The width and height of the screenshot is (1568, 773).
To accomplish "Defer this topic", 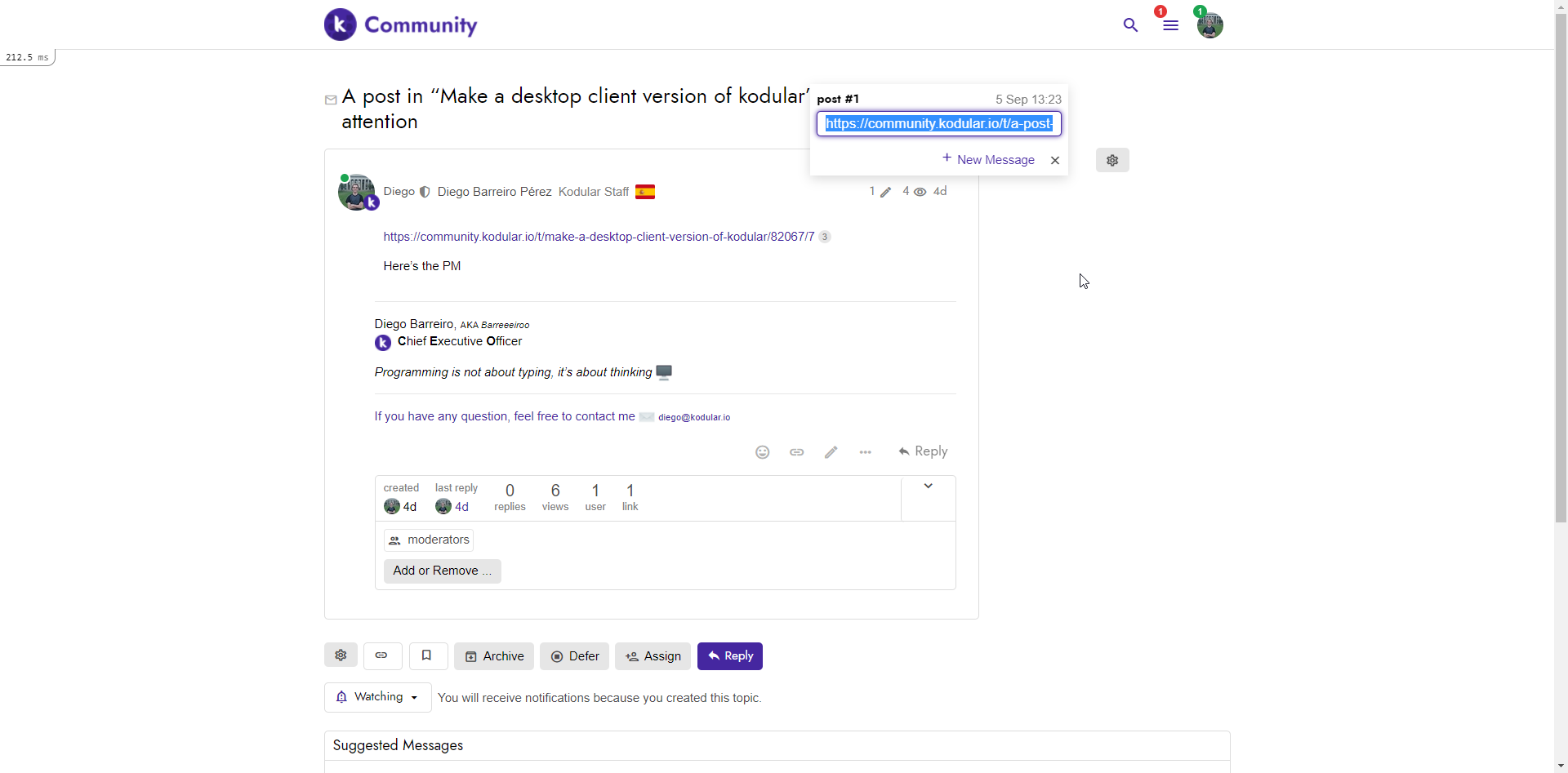I will coord(574,656).
